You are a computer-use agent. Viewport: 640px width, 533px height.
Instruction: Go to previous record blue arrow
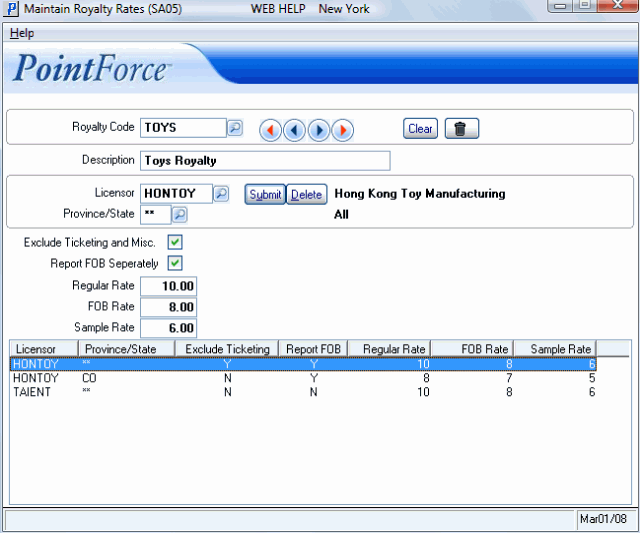(294, 130)
